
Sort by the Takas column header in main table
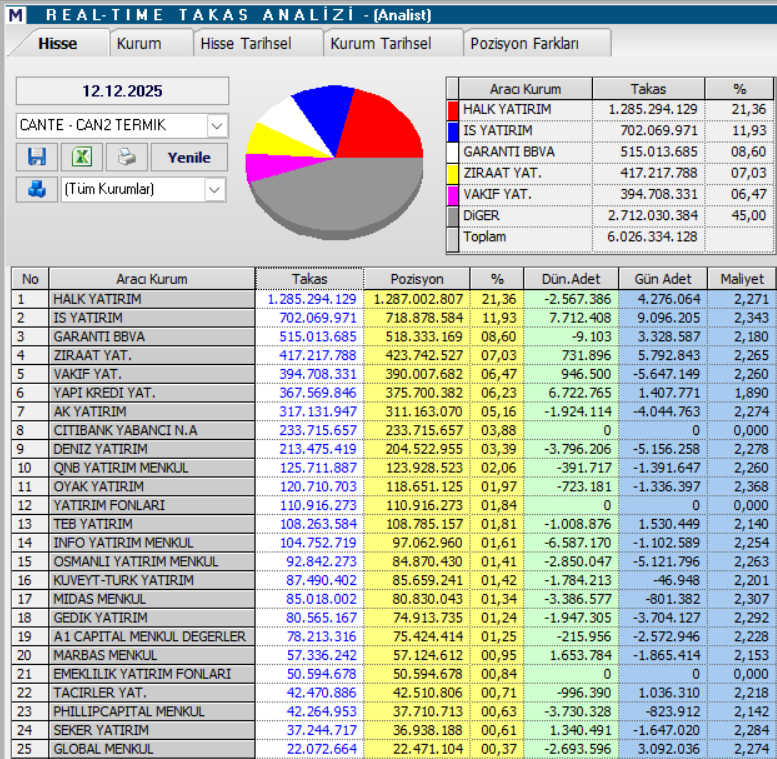point(310,279)
